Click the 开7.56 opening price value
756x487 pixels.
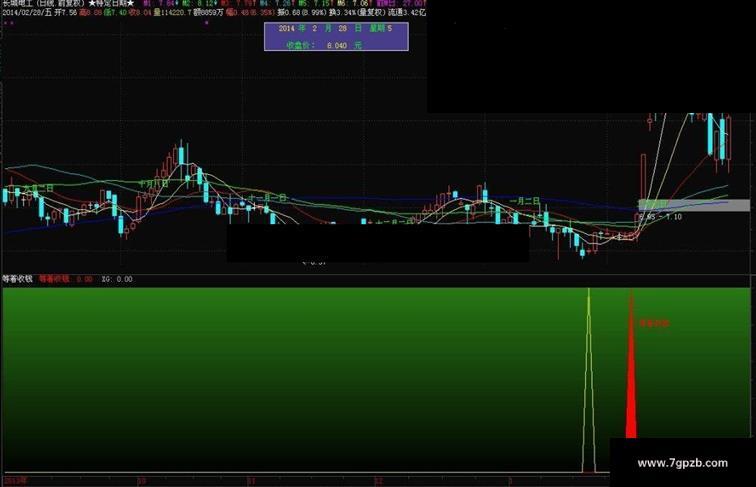(66, 13)
